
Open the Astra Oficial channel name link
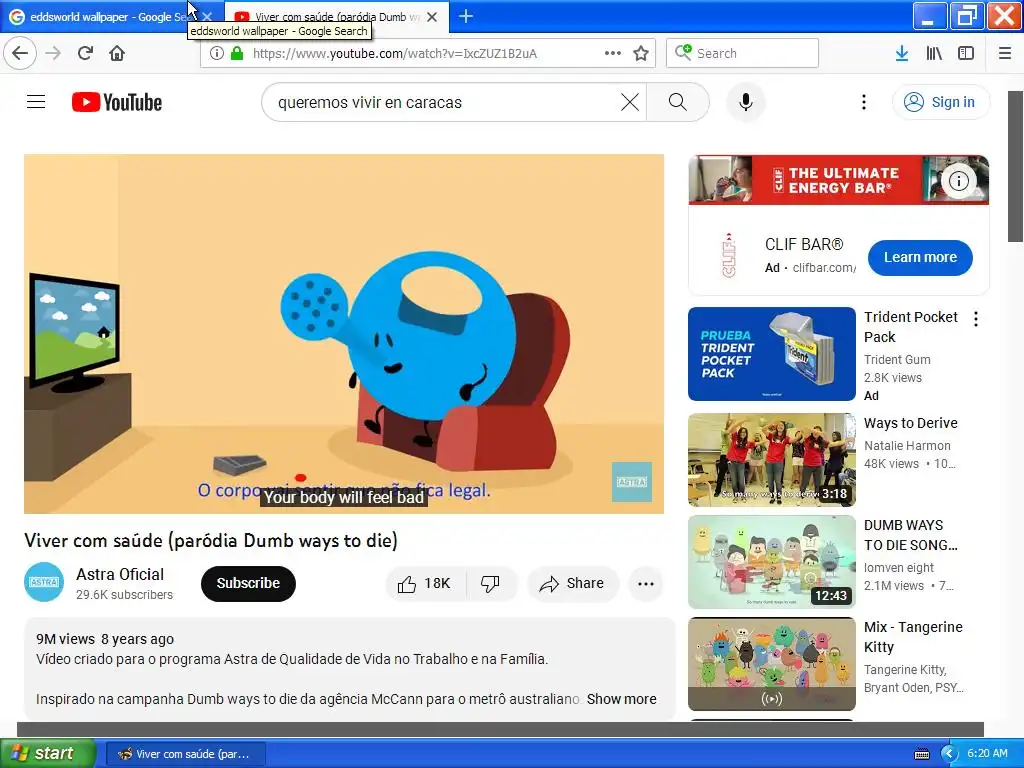[x=120, y=574]
